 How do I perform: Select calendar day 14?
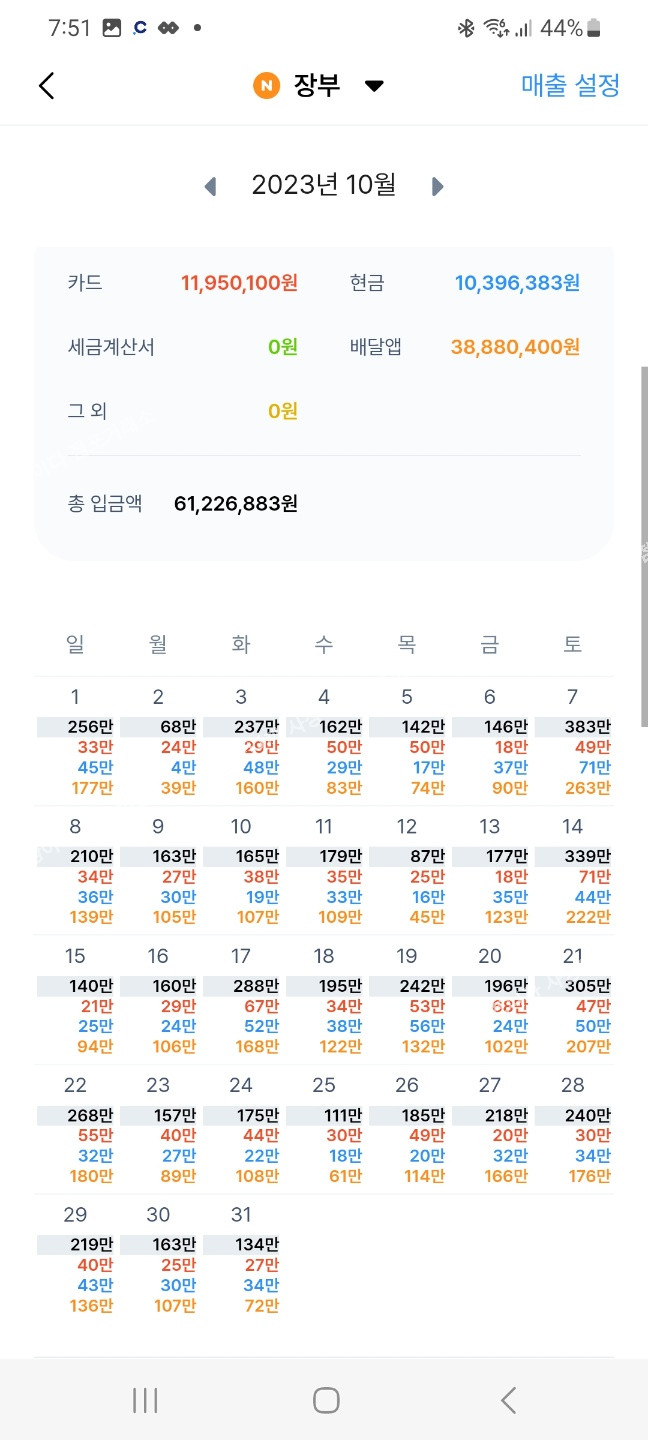[572, 826]
